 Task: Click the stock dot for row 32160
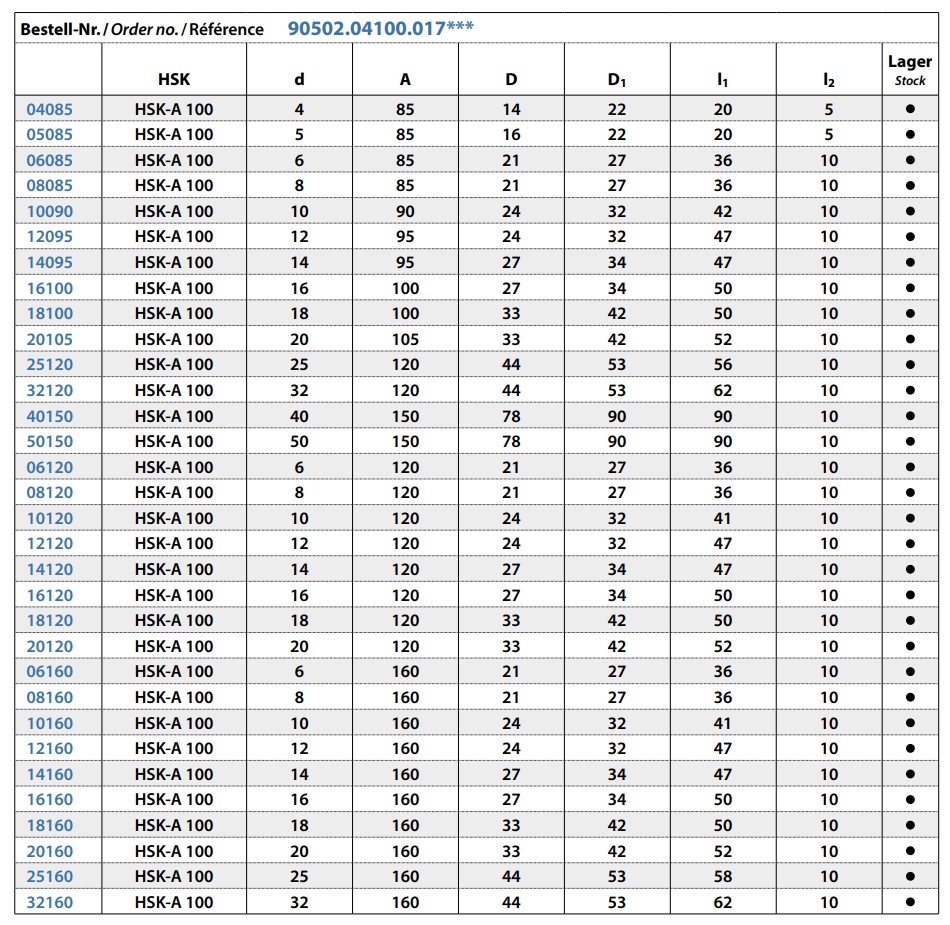pos(910,902)
